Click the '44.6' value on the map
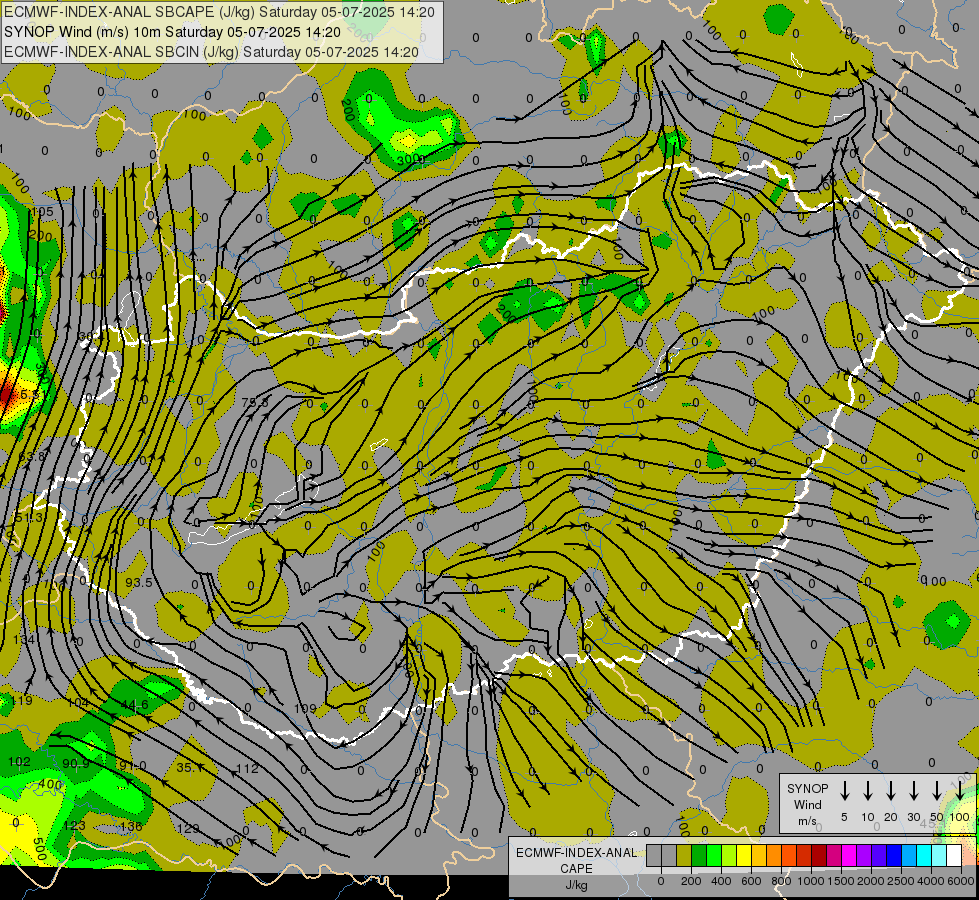 (135, 705)
